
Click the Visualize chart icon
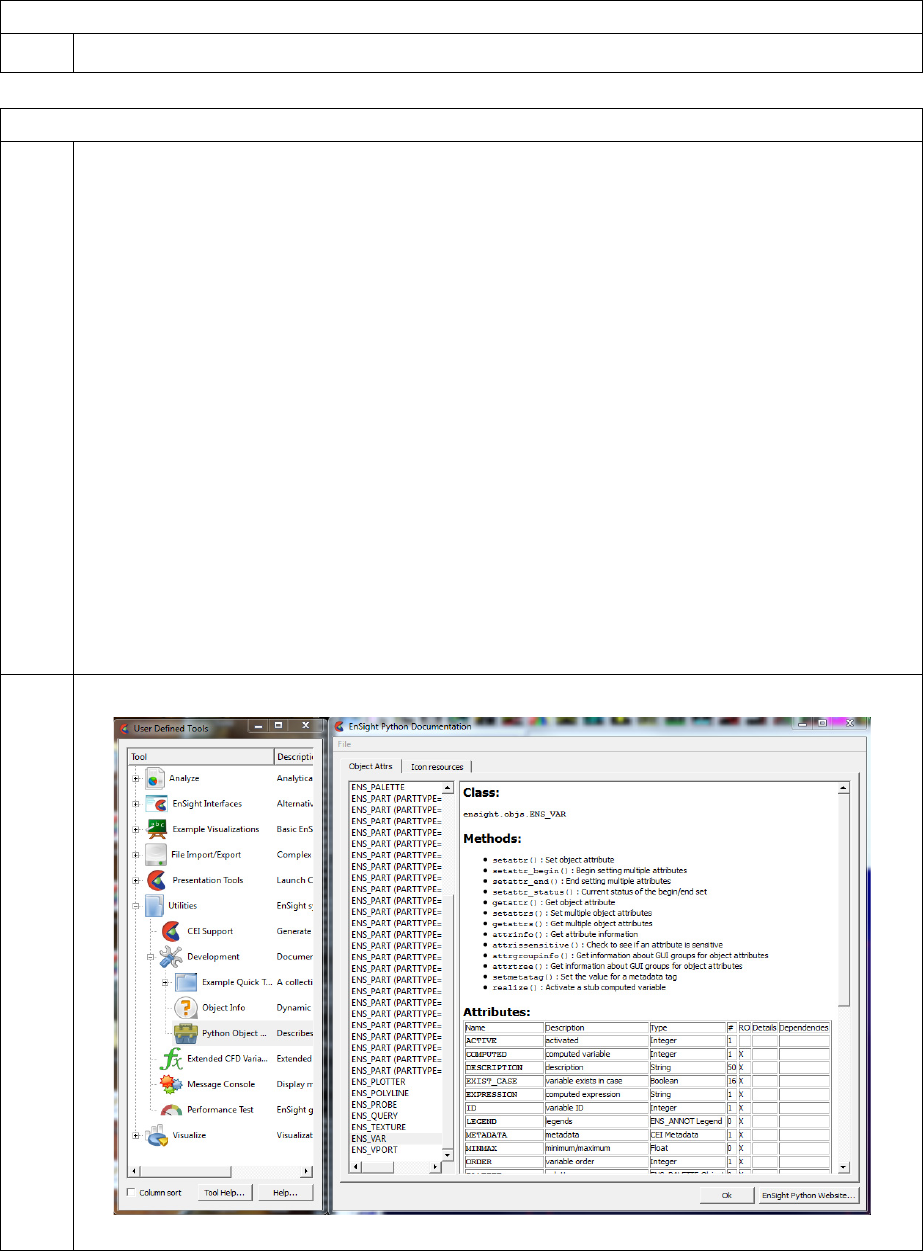coord(155,1135)
